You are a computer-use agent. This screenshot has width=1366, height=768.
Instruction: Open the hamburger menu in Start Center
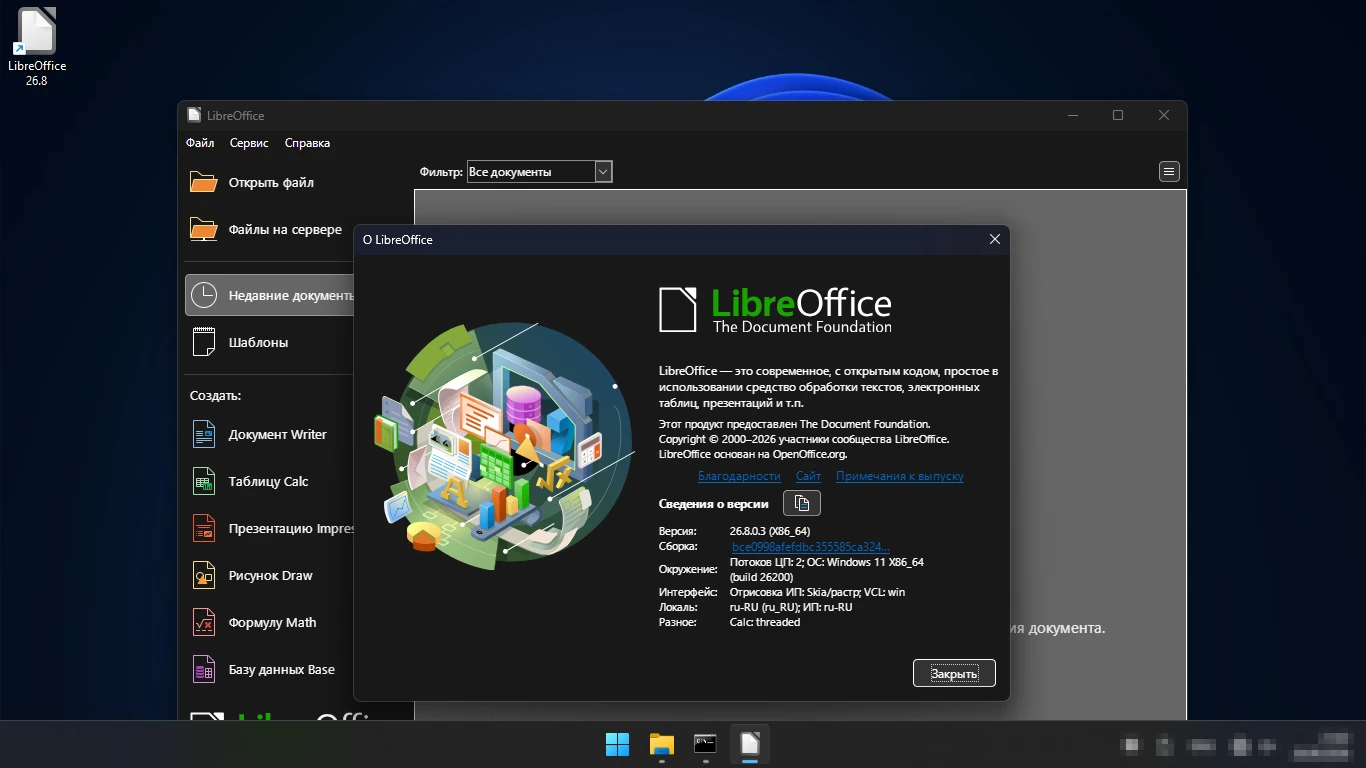click(x=1169, y=171)
